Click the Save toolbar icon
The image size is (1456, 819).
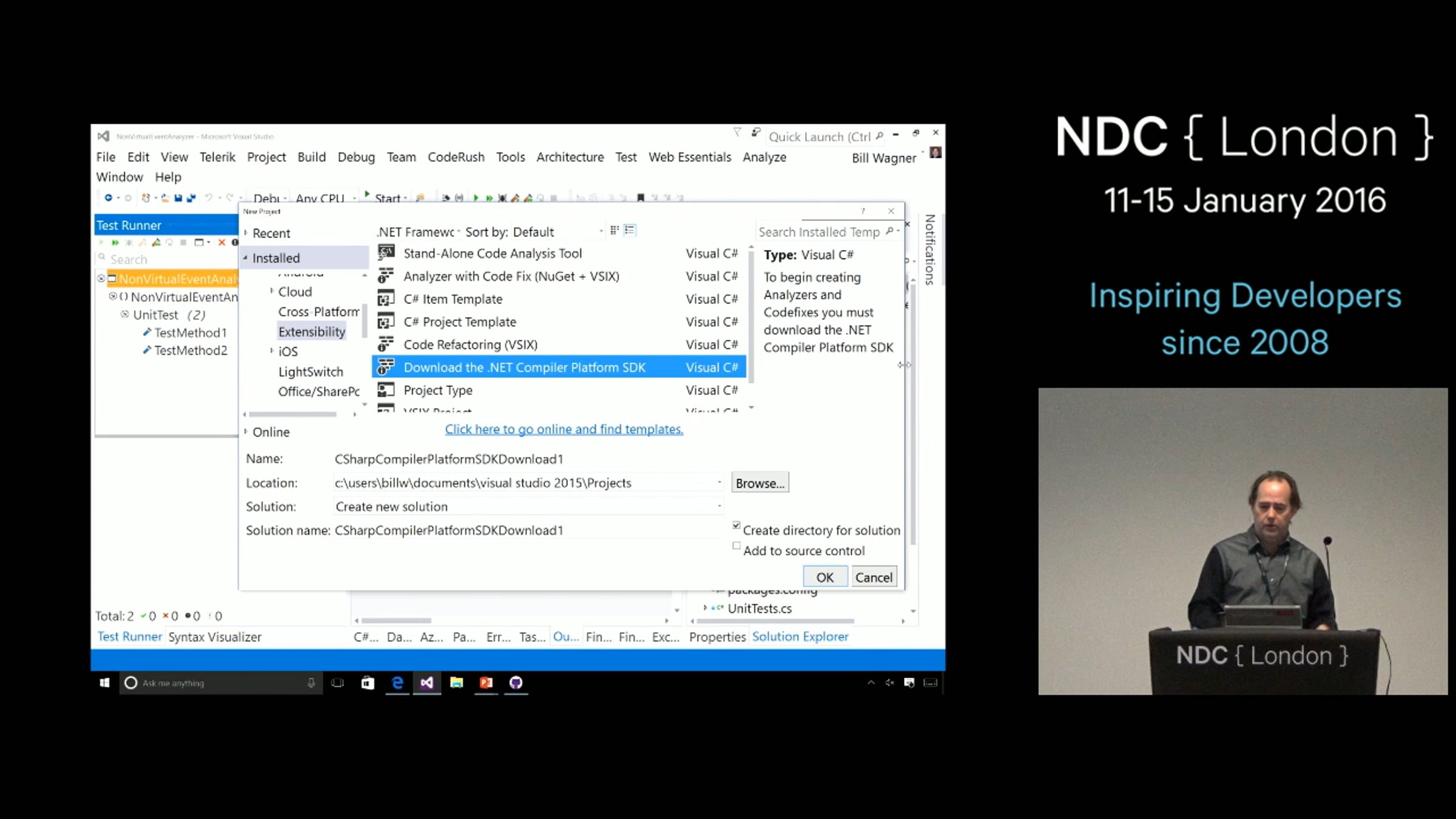178,198
